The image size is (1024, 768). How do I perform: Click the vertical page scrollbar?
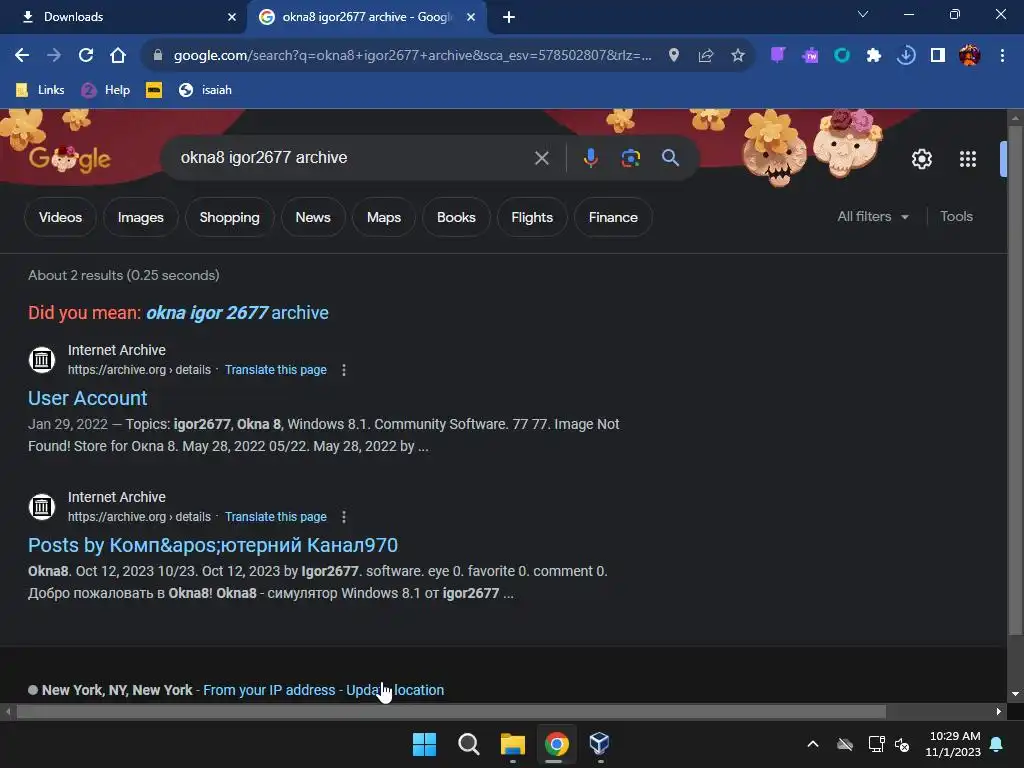pyautogui.click(x=1015, y=379)
